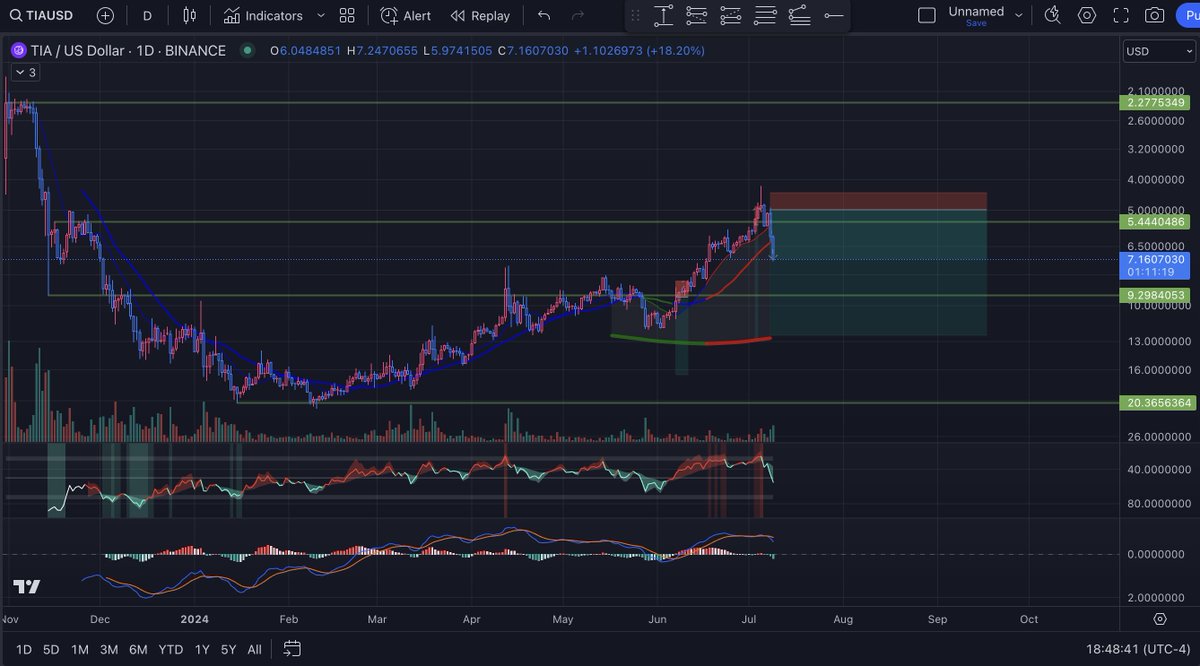Expand the manage layouts dropdown arrow

click(x=1019, y=16)
